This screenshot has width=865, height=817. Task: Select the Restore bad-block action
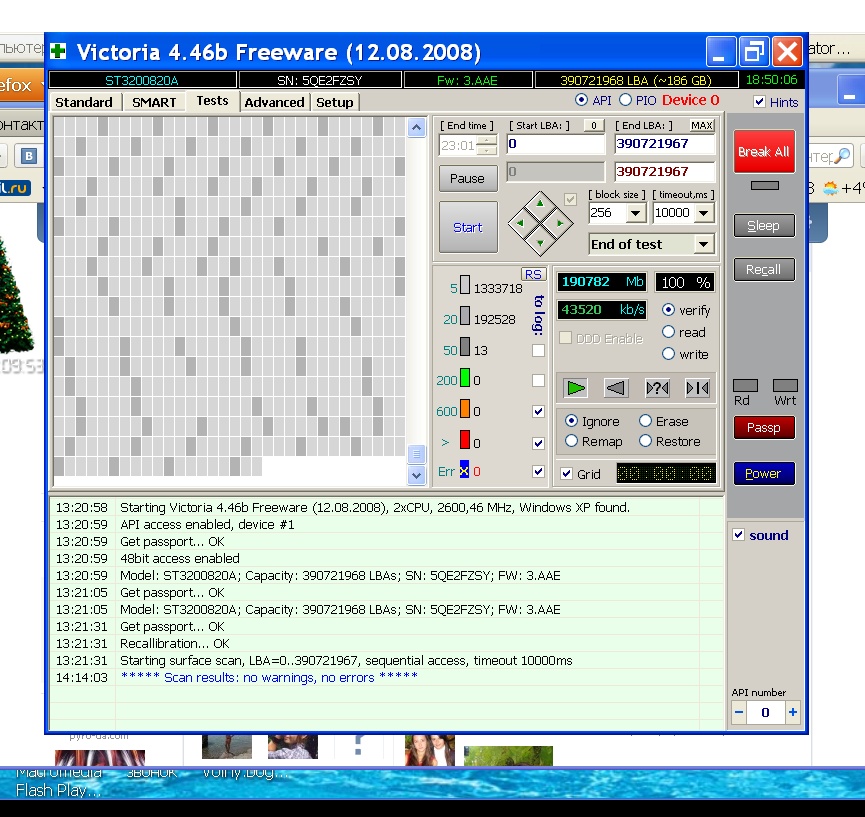645,441
